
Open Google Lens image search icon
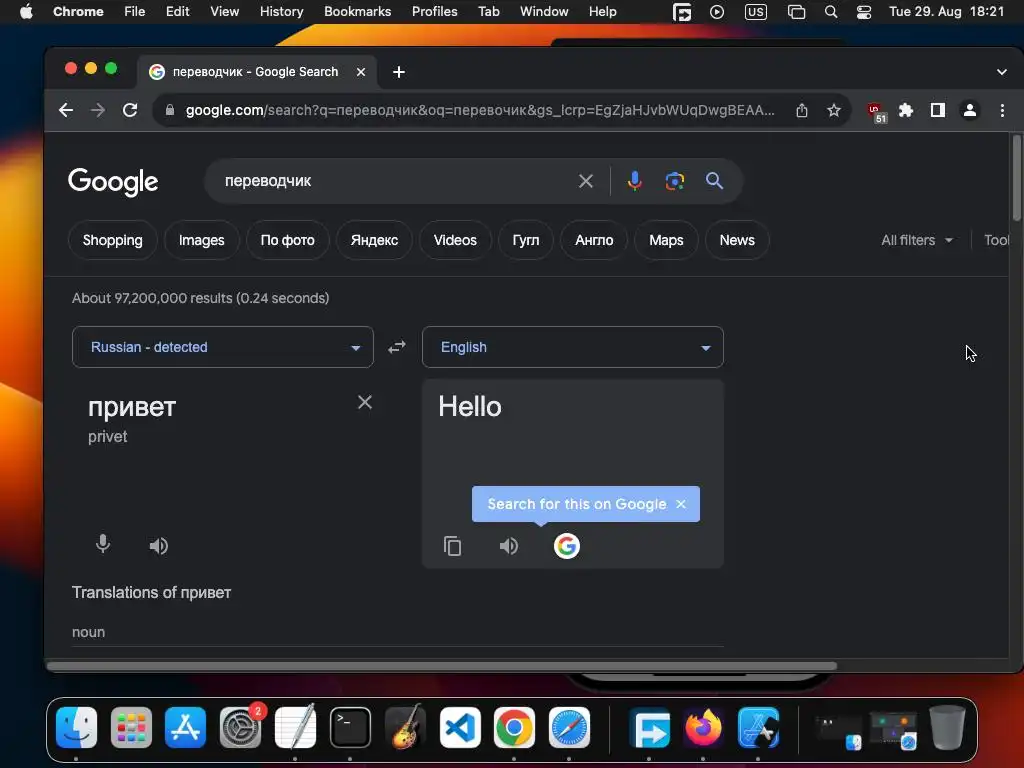(x=675, y=181)
